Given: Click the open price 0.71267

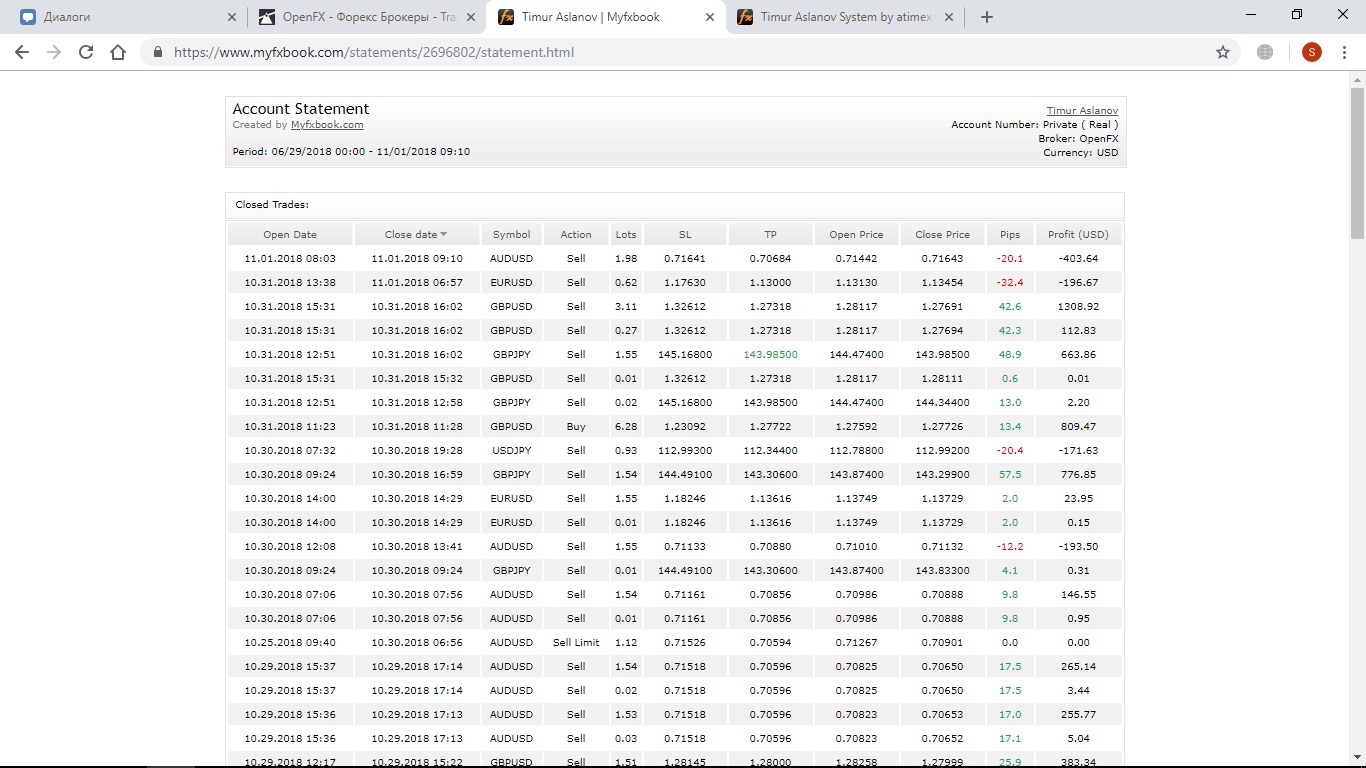Looking at the screenshot, I should (856, 643).
